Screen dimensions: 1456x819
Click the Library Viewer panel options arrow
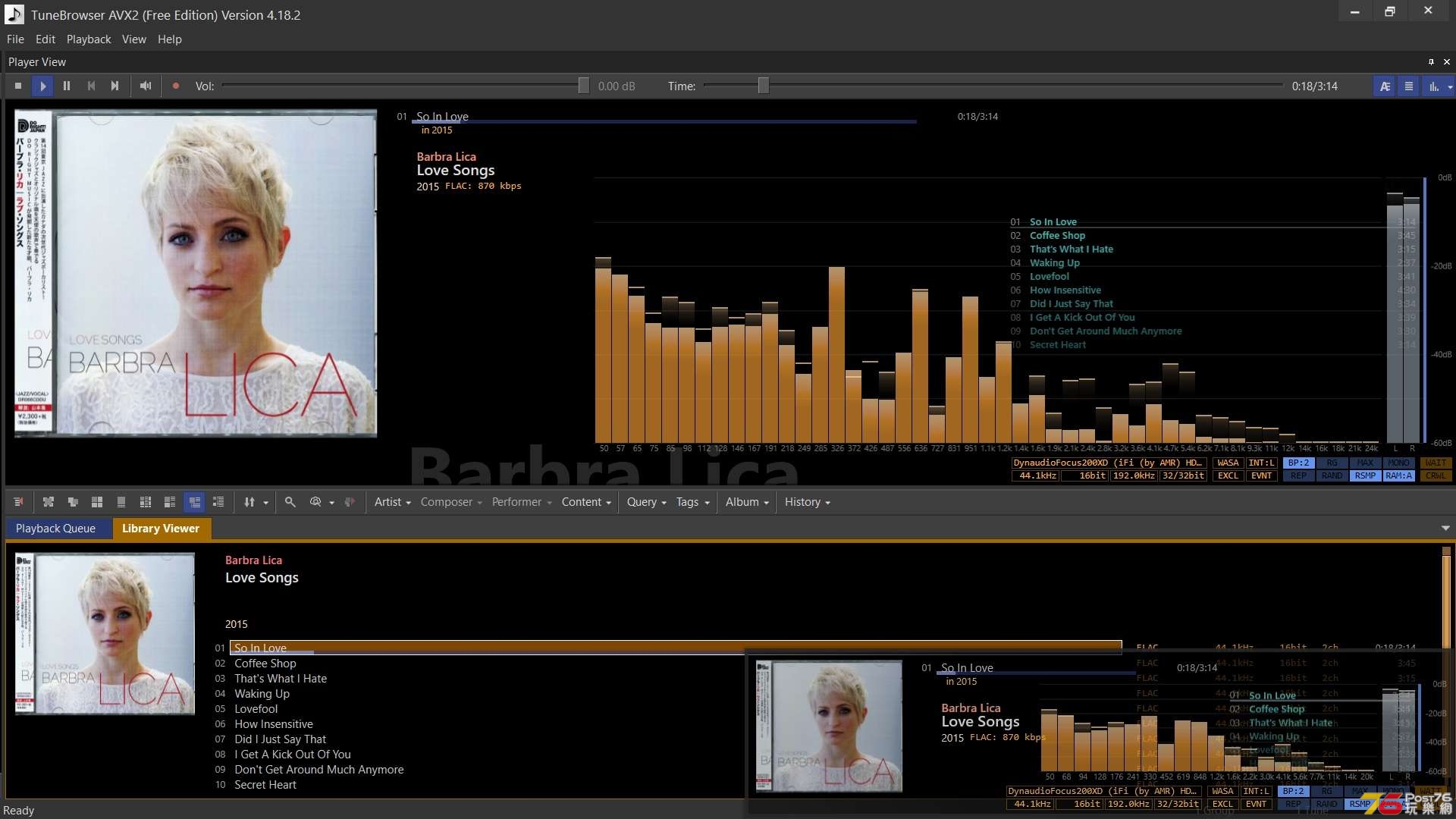tap(1445, 529)
